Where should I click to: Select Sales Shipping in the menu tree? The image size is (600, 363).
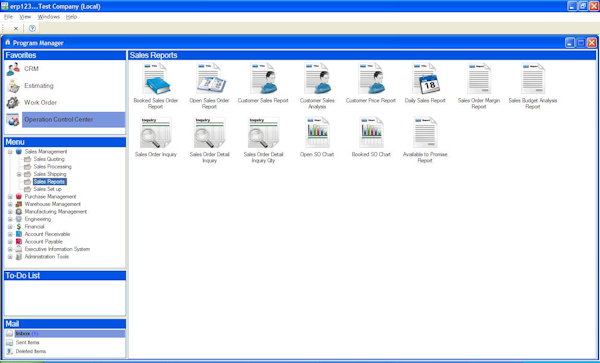click(x=50, y=174)
